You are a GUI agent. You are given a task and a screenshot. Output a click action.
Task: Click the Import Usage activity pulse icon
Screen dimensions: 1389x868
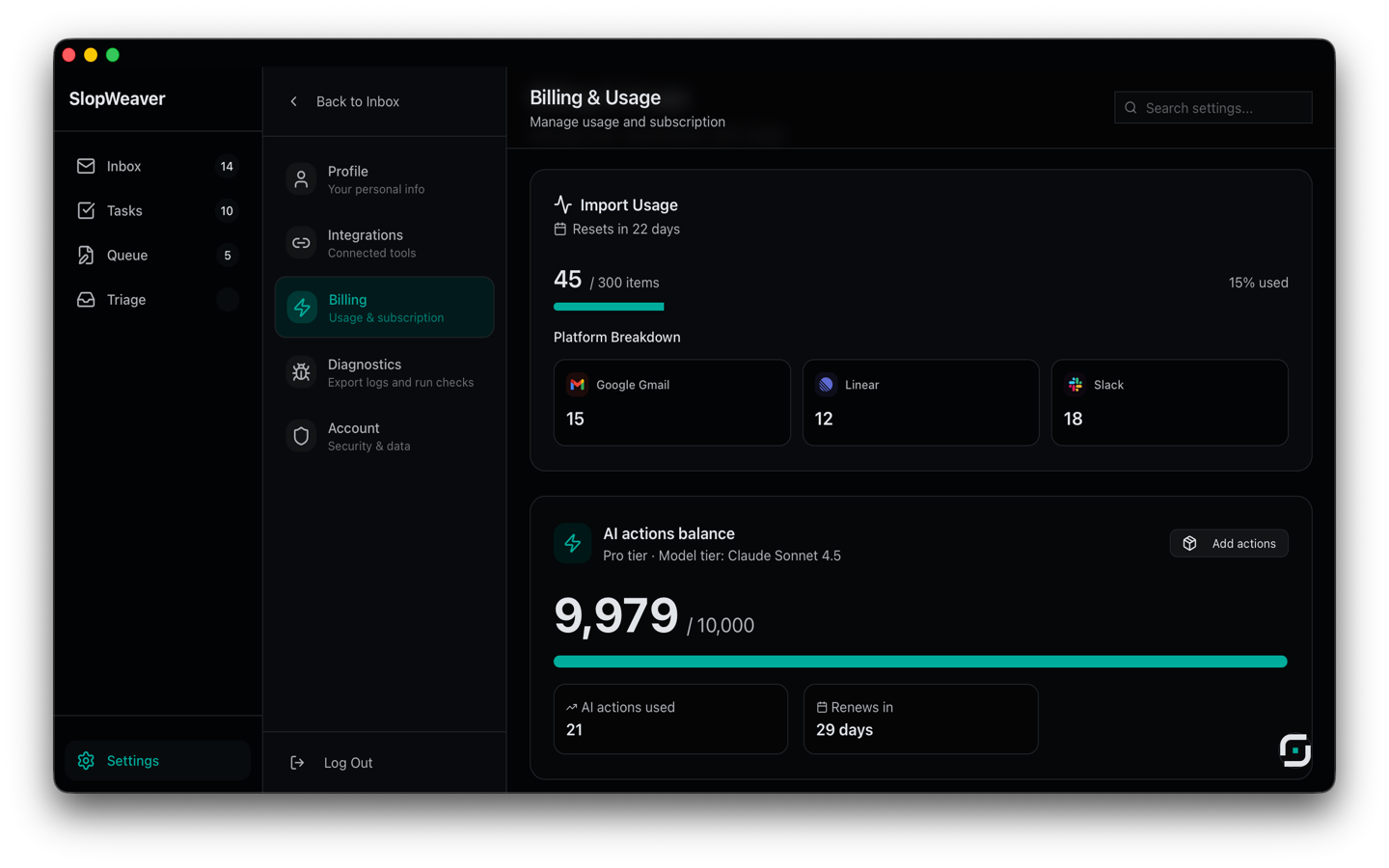pos(563,204)
